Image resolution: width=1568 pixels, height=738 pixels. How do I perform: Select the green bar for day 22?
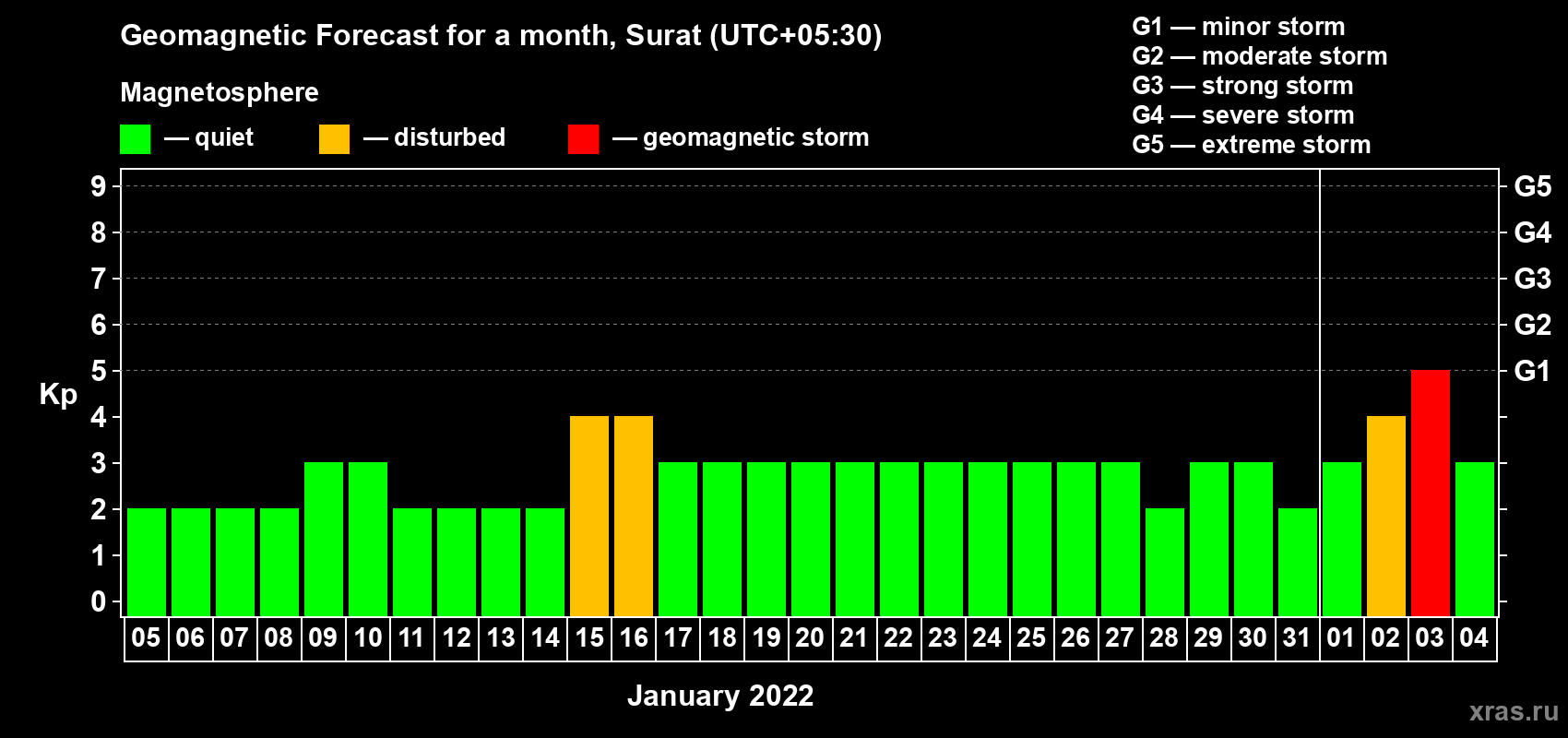(899, 540)
